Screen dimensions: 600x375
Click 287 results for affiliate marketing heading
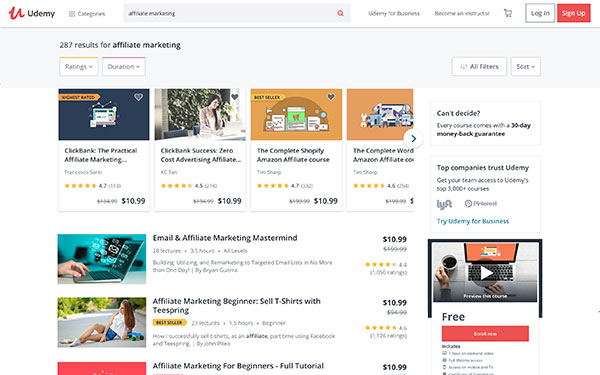[120, 45]
